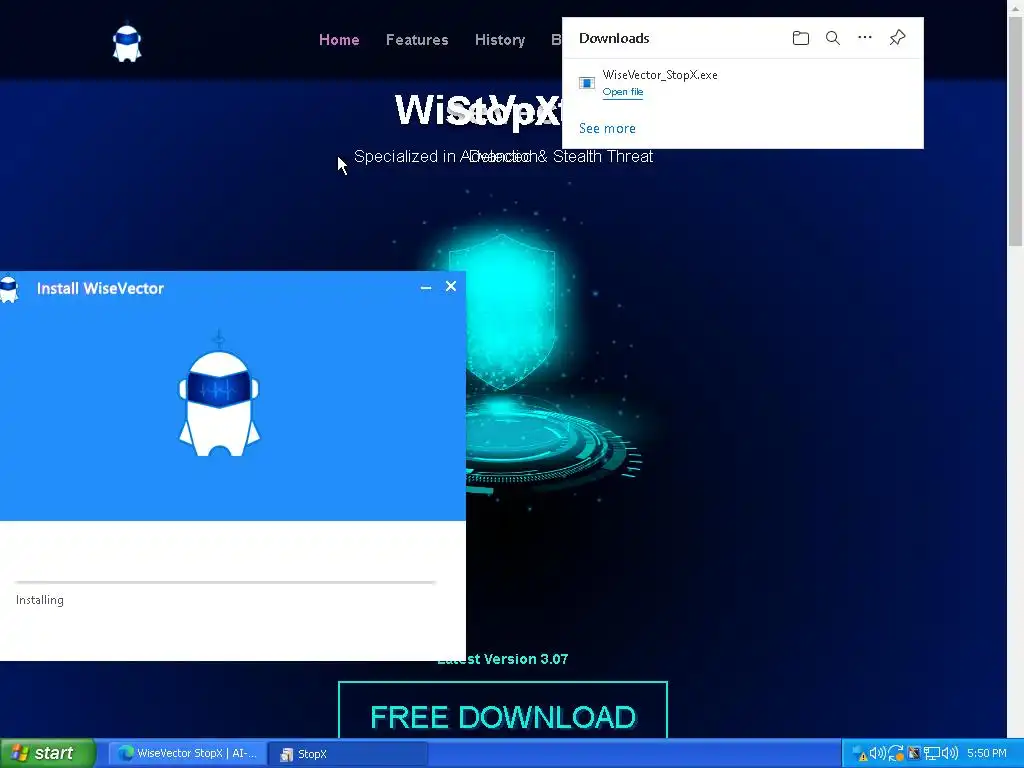The height and width of the screenshot is (768, 1024).
Task: Click the security warning shield tray icon
Action: click(x=861, y=754)
